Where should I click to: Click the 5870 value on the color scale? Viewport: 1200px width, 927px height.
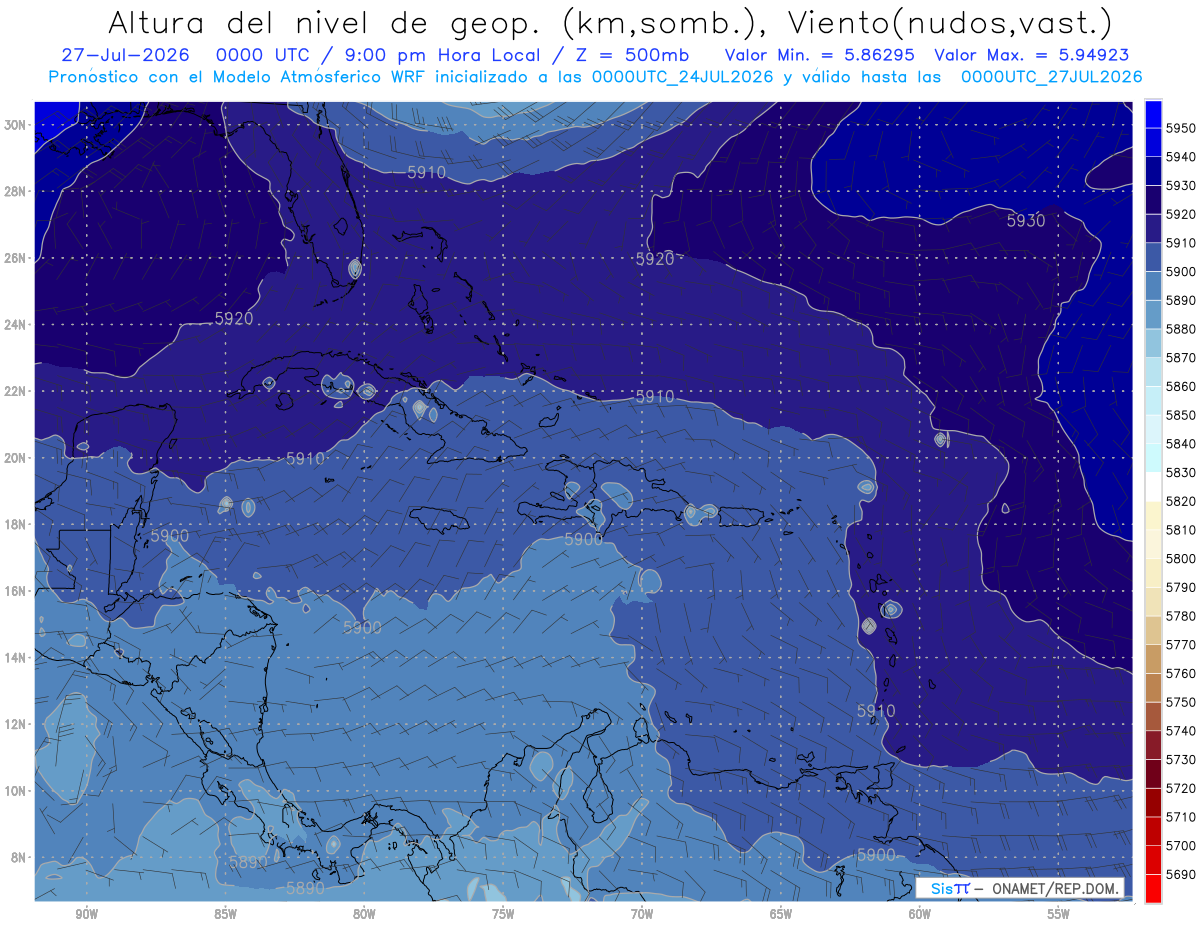(x=1180, y=358)
